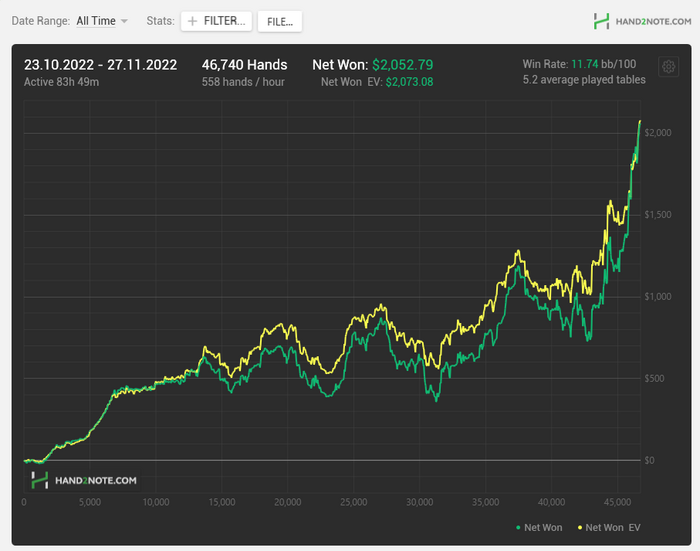Click the graph peak near $2,000
Image resolution: width=700 pixels, height=551 pixels.
tap(640, 122)
